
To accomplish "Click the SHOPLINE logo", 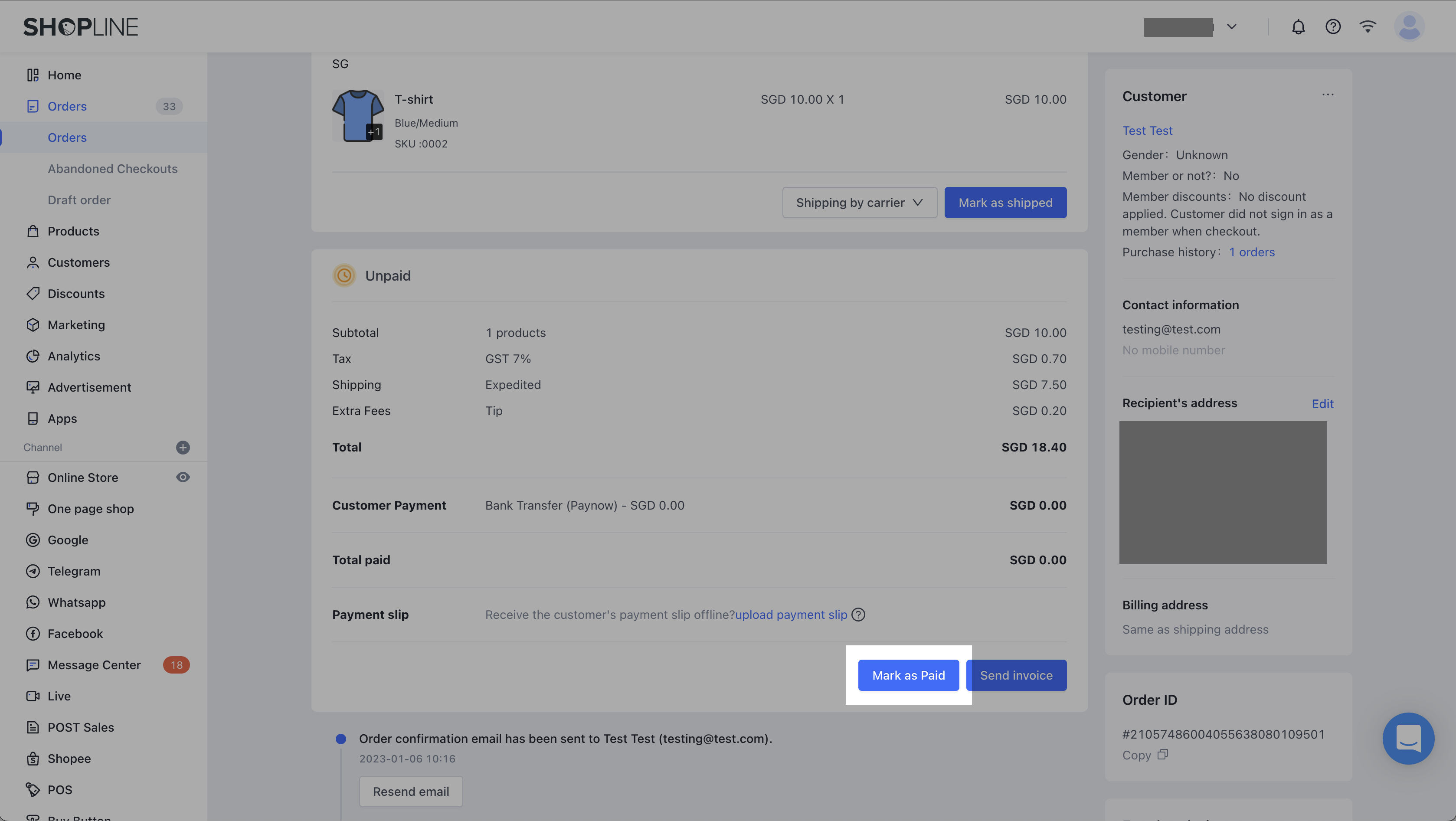I will click(x=81, y=26).
